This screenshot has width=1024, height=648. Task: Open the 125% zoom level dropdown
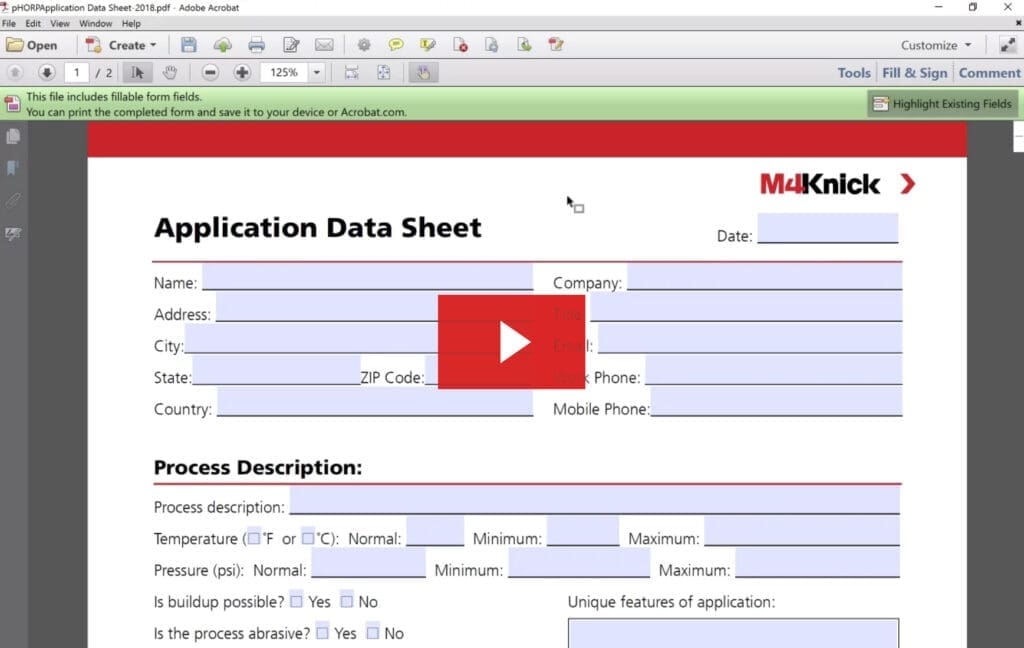(317, 72)
